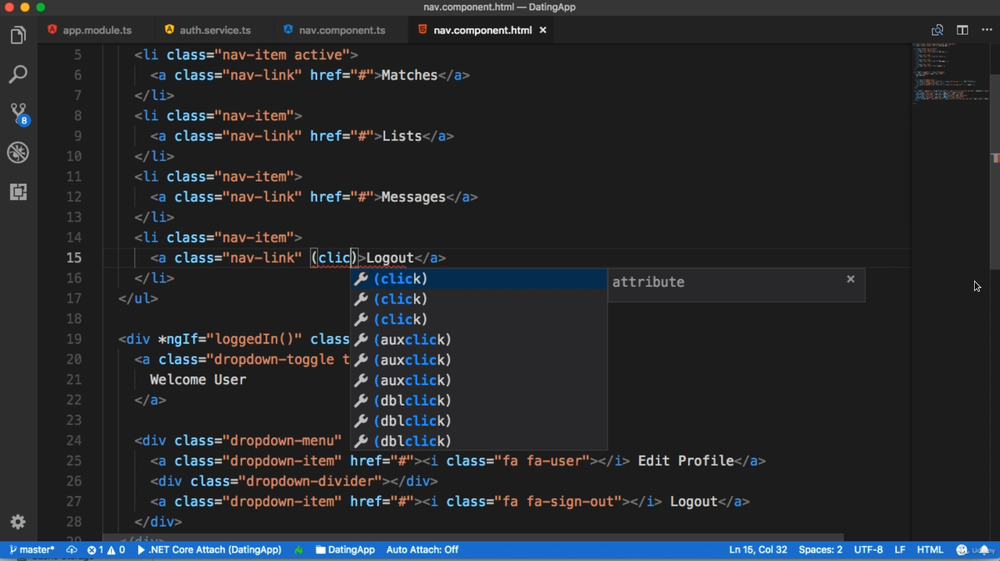Image resolution: width=1000 pixels, height=561 pixels.
Task: Open the editor more actions menu
Action: pyautogui.click(x=987, y=30)
